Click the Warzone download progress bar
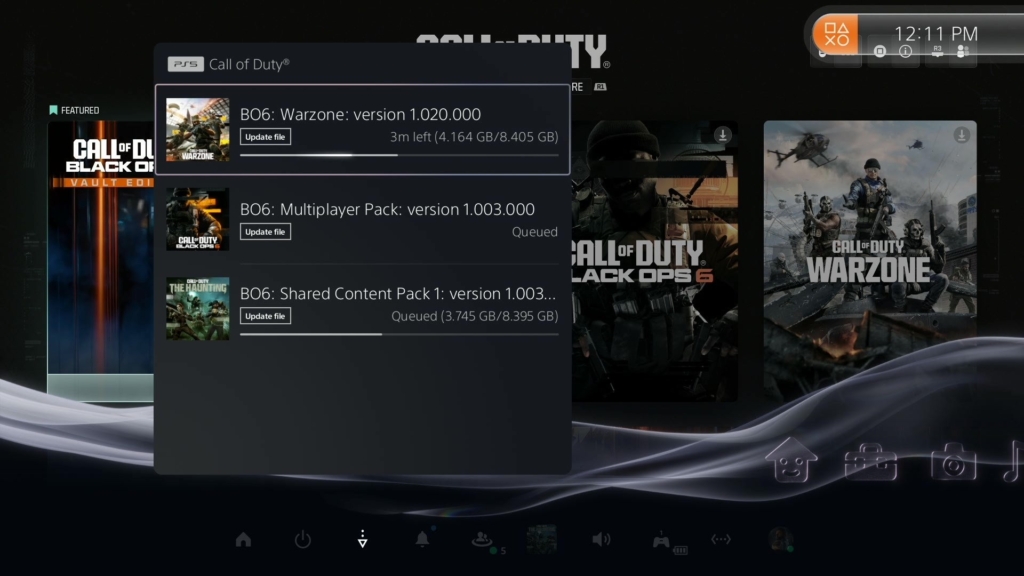This screenshot has width=1024, height=576. click(398, 155)
